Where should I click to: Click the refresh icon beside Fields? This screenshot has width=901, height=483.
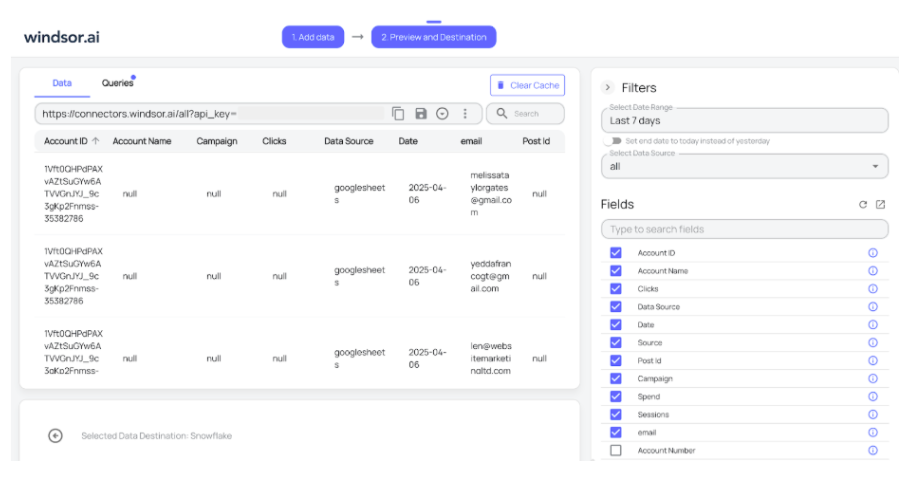(x=863, y=204)
